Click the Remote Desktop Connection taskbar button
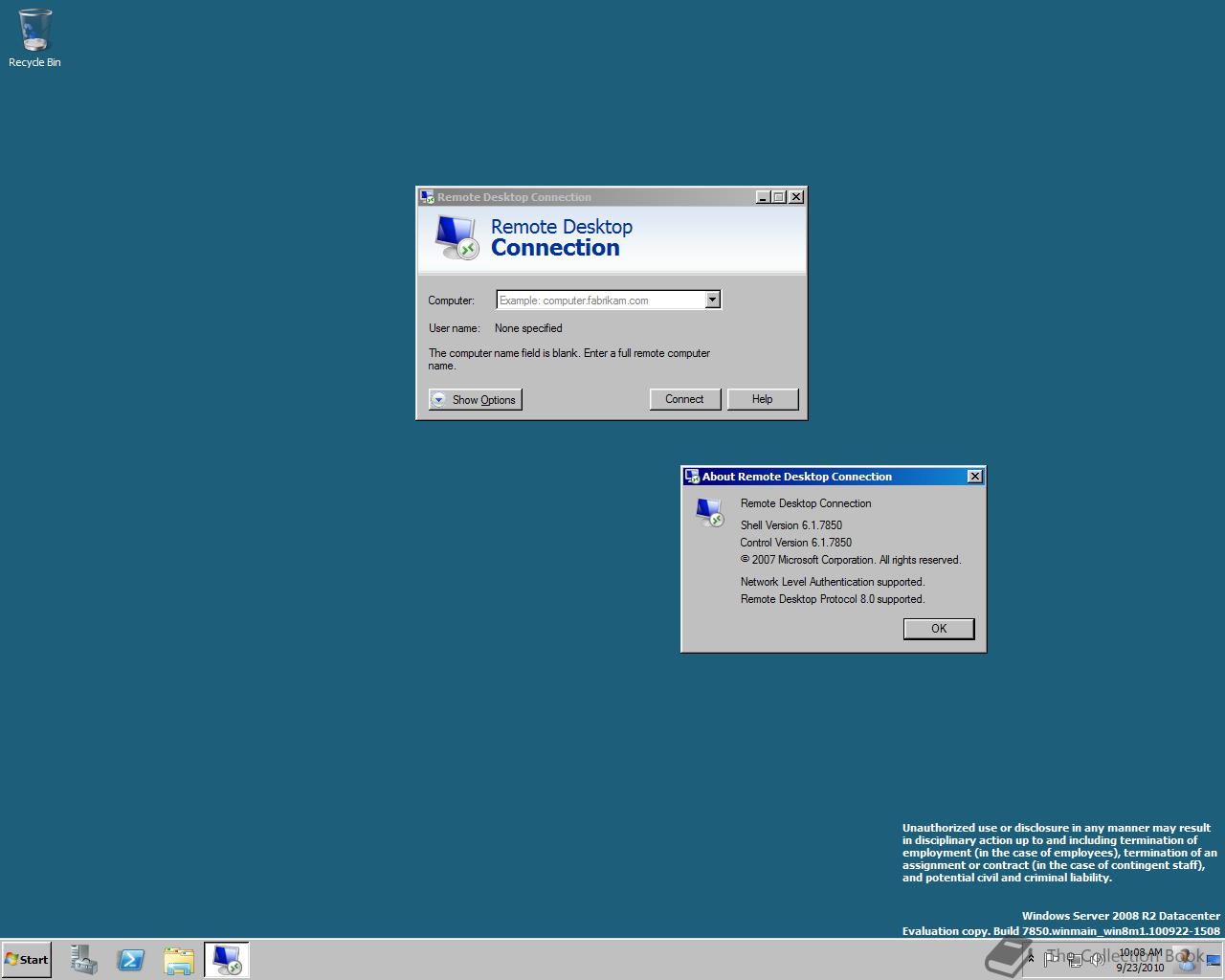Image resolution: width=1225 pixels, height=980 pixels. (x=227, y=960)
